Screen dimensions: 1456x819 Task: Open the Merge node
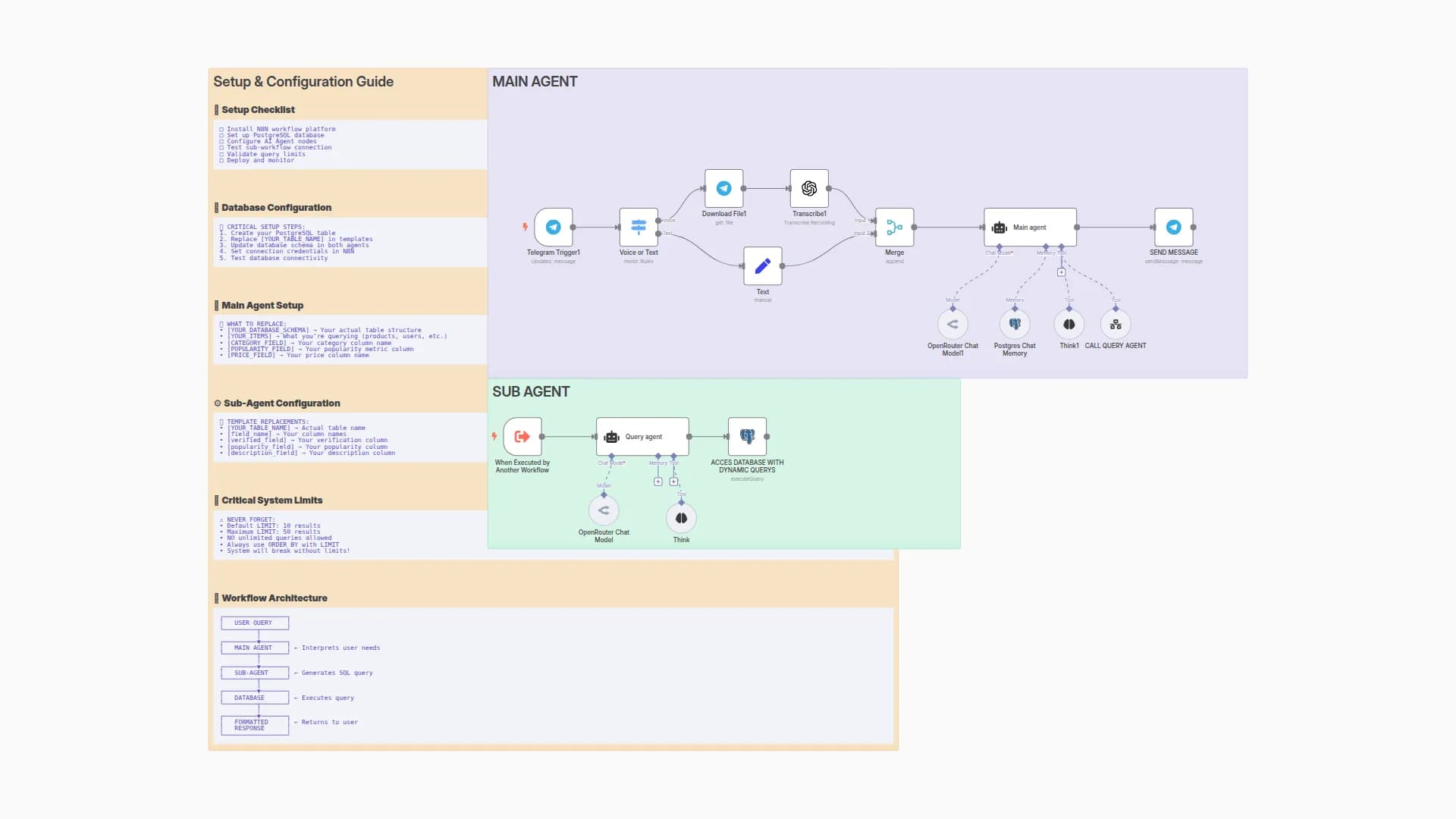coord(894,227)
